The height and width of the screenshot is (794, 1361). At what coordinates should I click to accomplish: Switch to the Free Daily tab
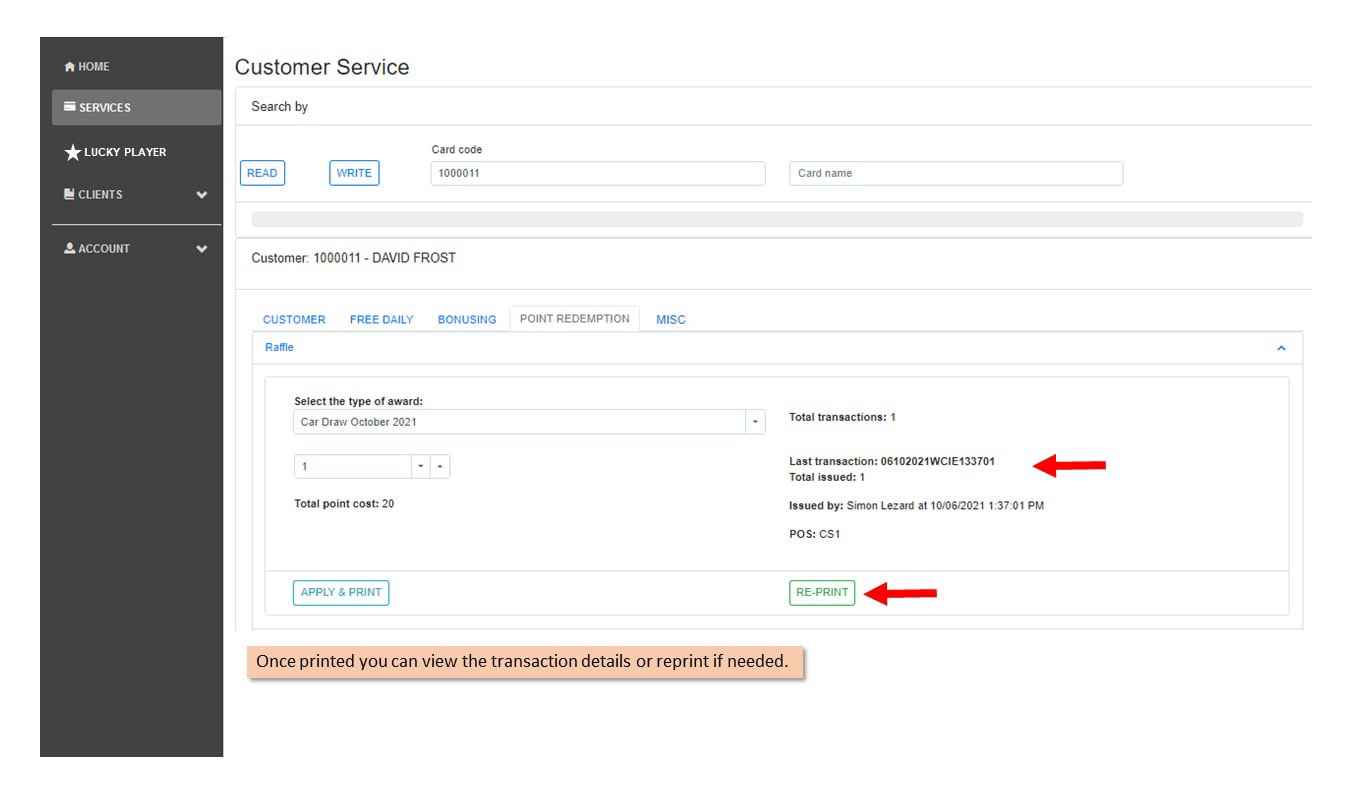click(381, 320)
